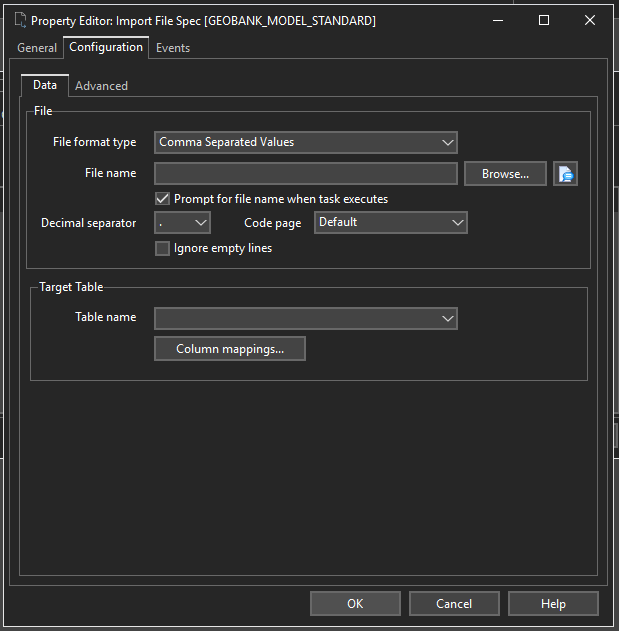Select the Advanced sub-tab
619x631 pixels.
pyautogui.click(x=101, y=86)
